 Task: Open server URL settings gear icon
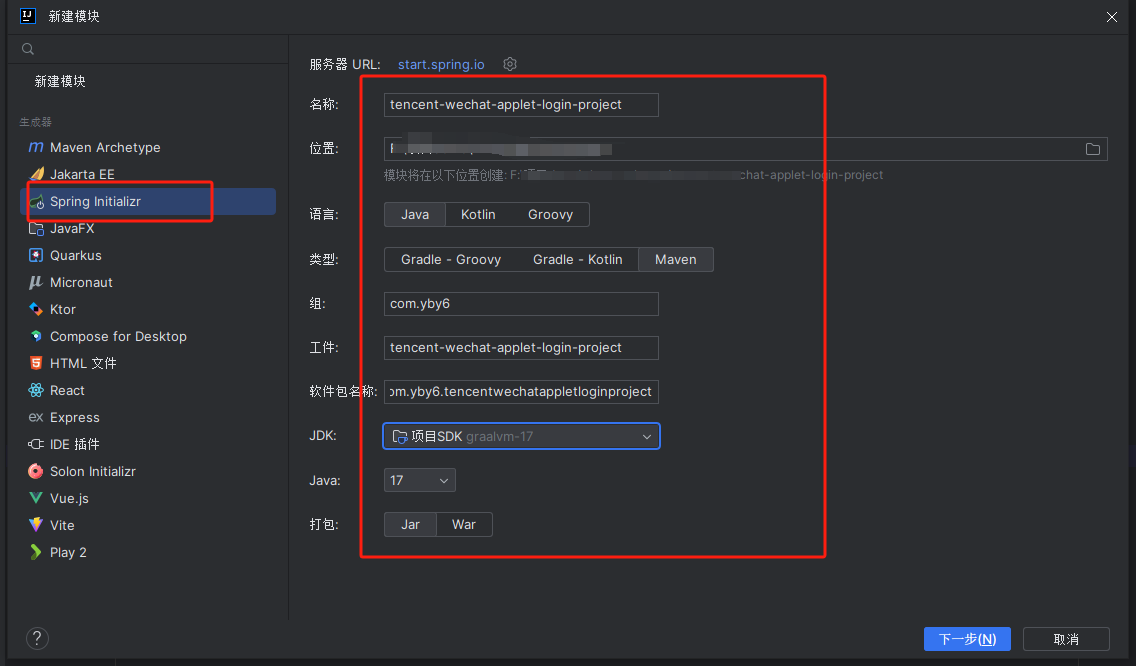(510, 64)
